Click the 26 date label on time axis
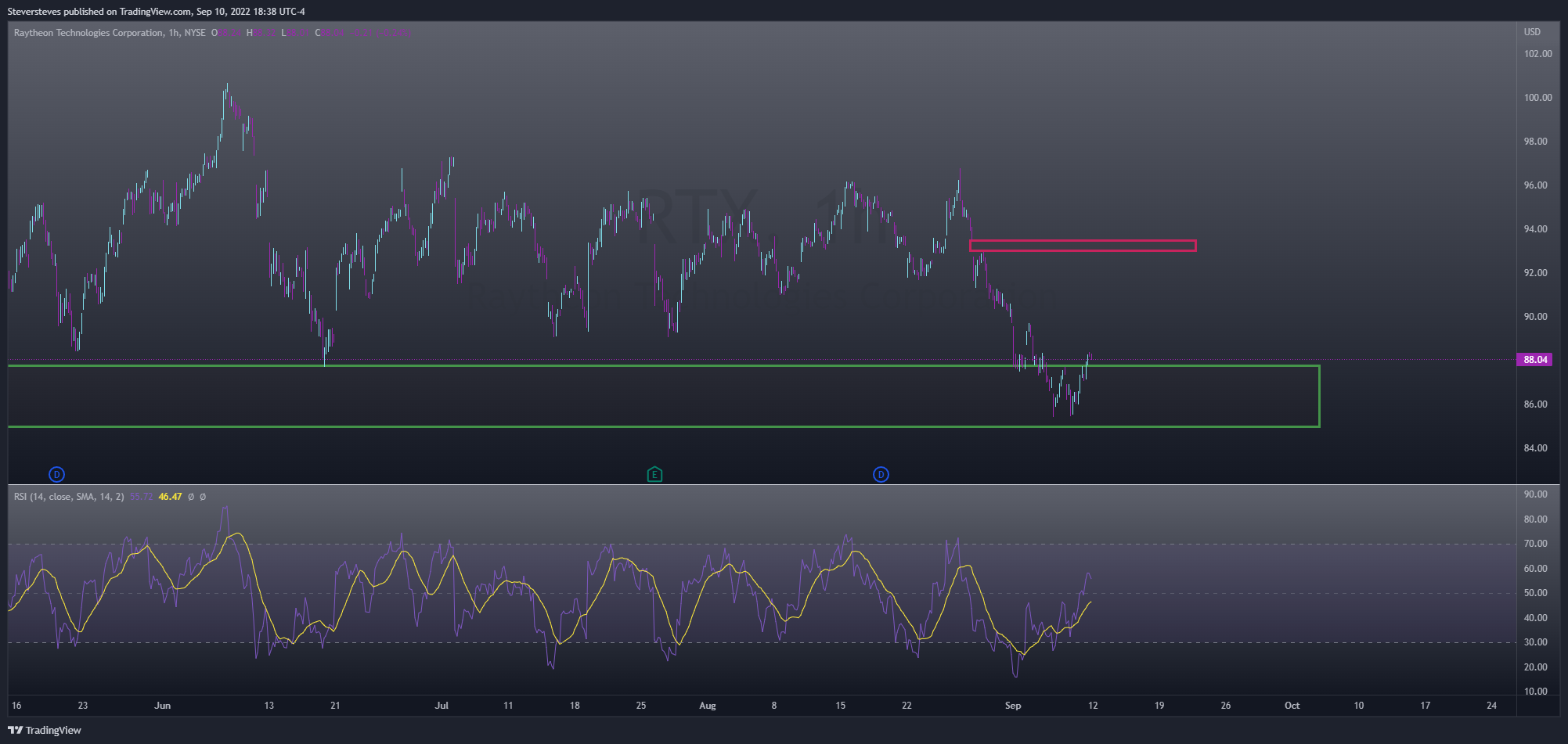Viewport: 1568px width, 744px height. coord(1226,706)
